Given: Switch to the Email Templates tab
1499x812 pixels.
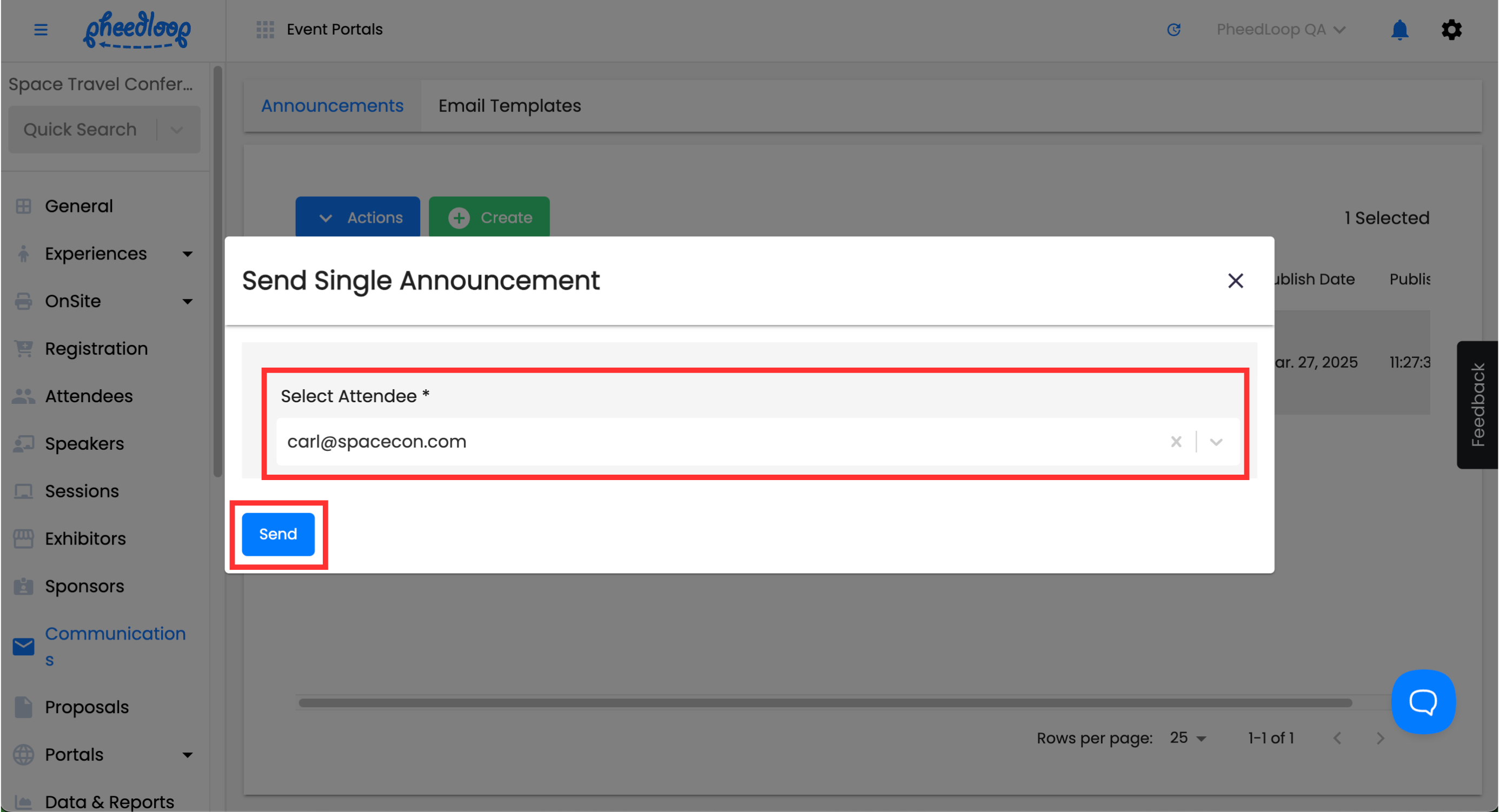Looking at the screenshot, I should point(509,106).
